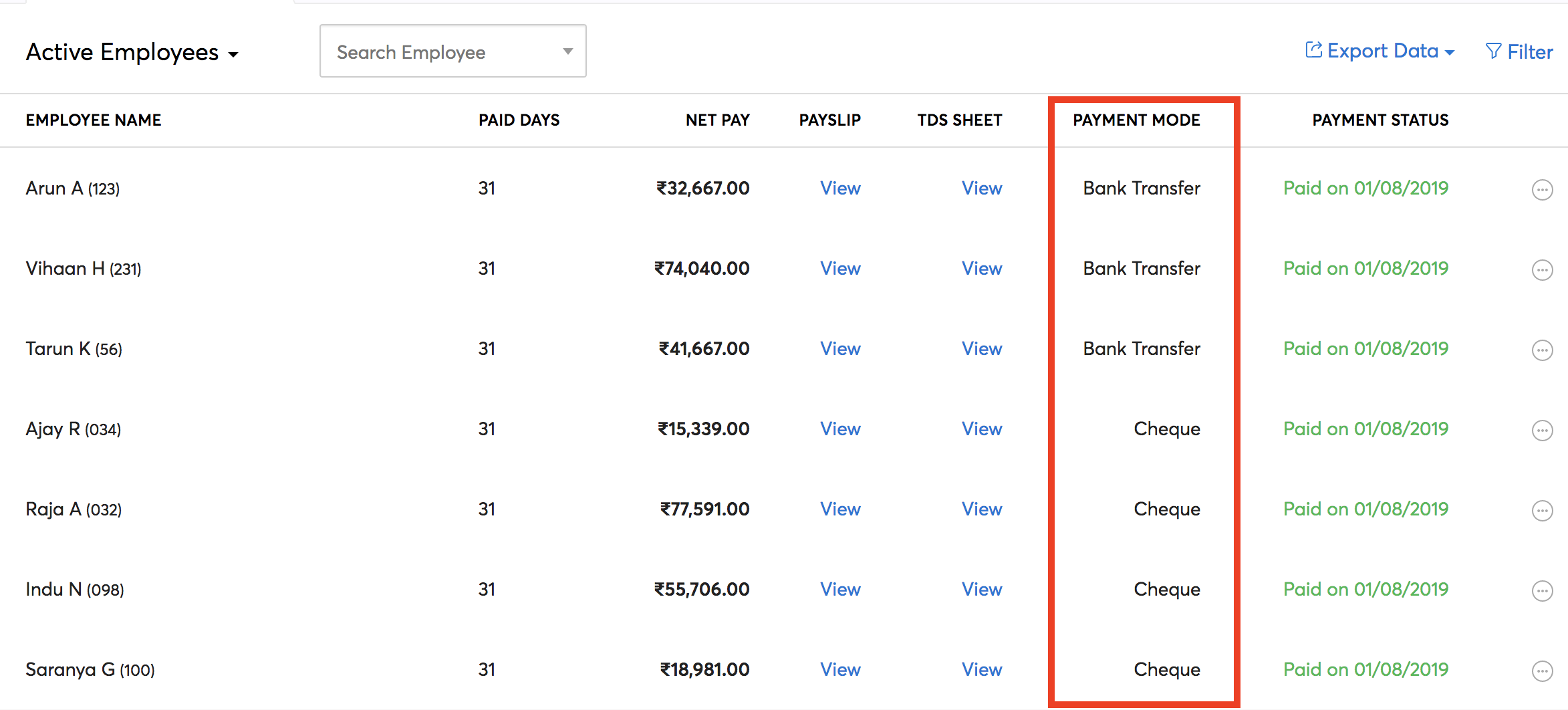View payslip for Saranya G
The width and height of the screenshot is (1568, 710).
840,670
